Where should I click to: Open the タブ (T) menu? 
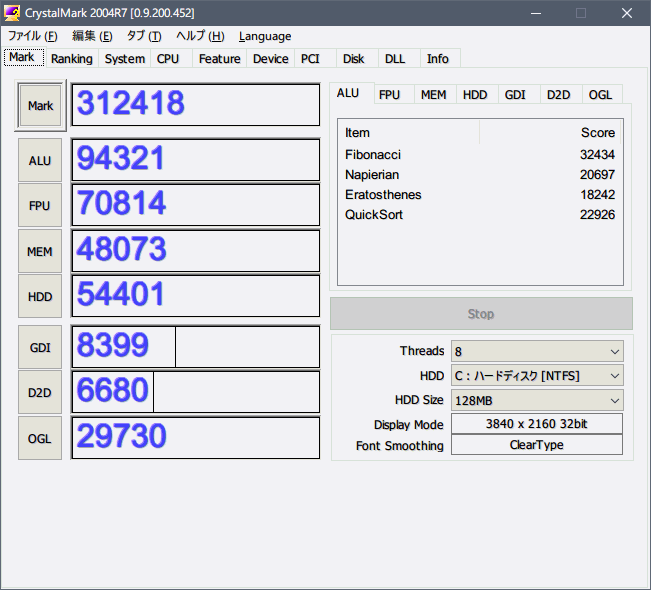(x=144, y=36)
